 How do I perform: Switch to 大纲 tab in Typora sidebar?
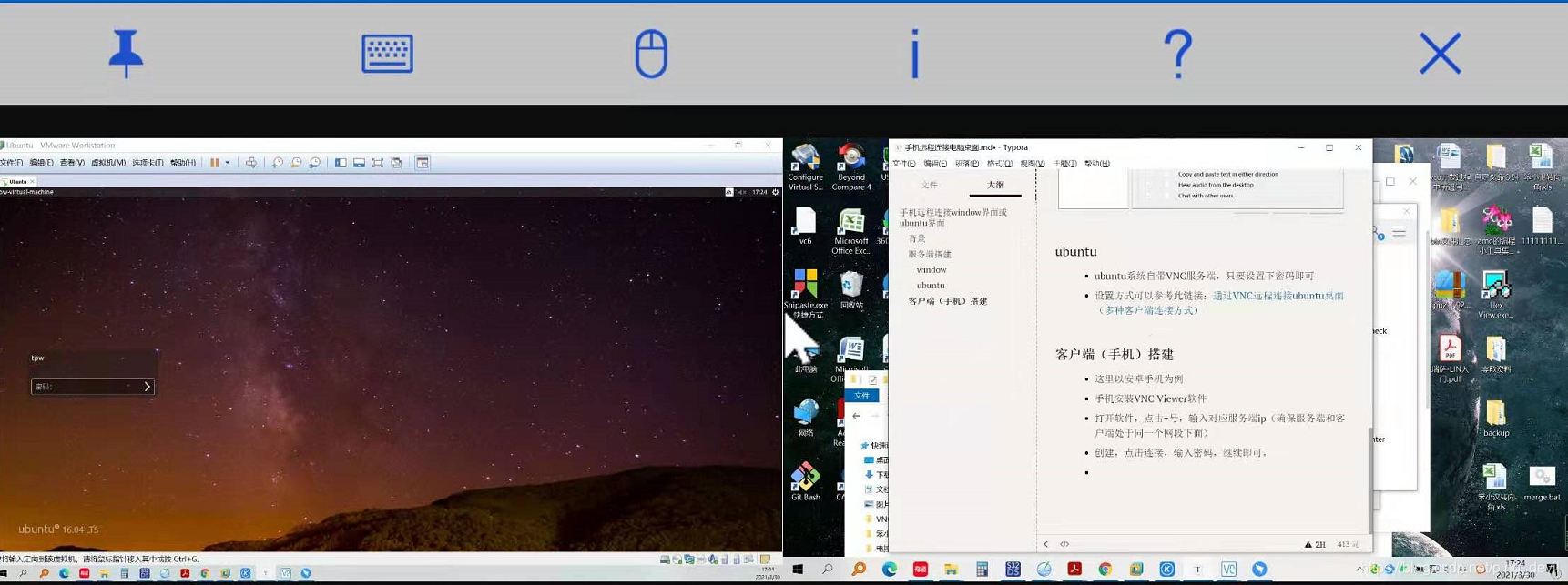pyautogui.click(x=995, y=185)
